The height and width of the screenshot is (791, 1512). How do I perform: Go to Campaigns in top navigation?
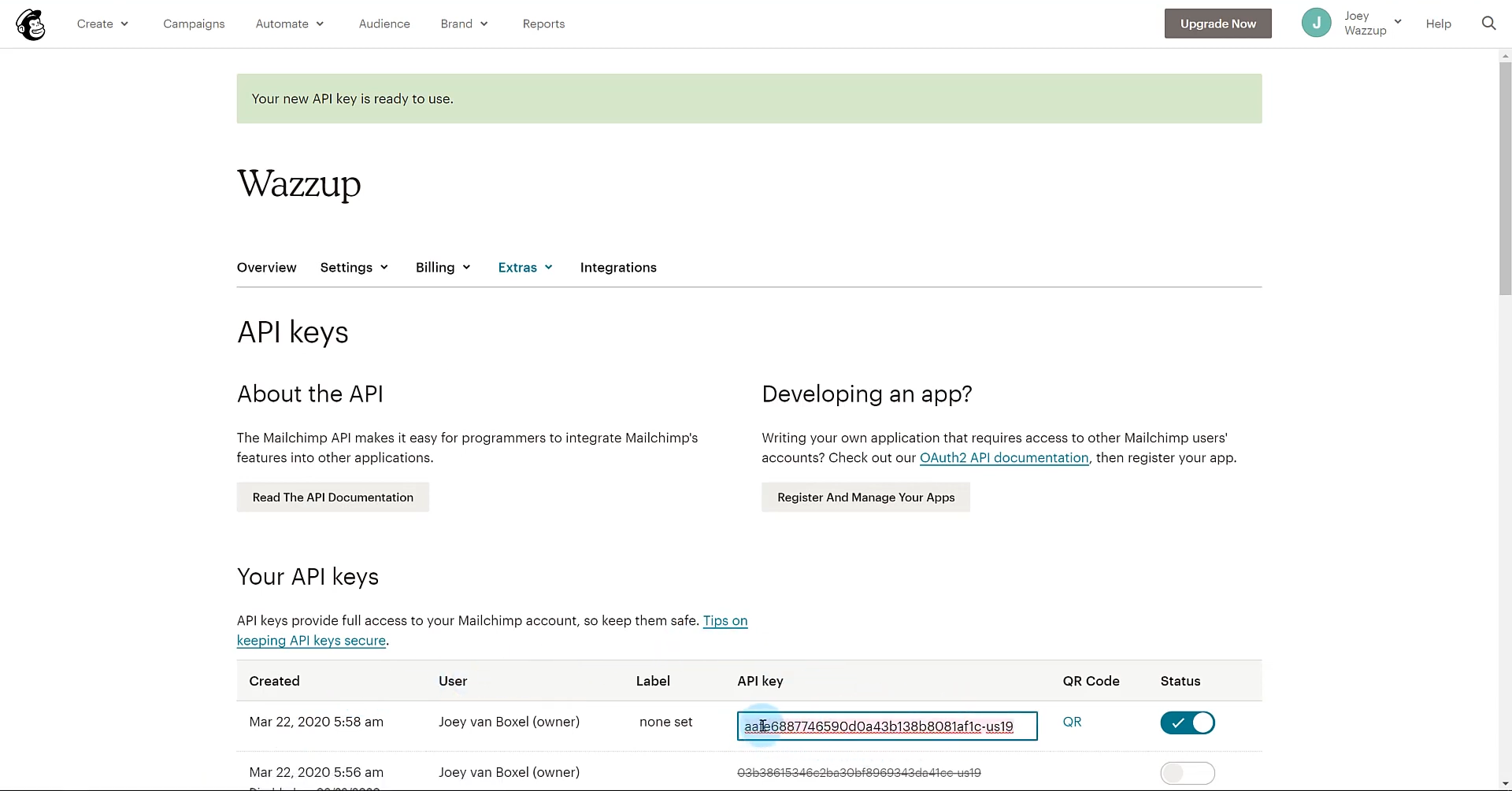pos(194,24)
